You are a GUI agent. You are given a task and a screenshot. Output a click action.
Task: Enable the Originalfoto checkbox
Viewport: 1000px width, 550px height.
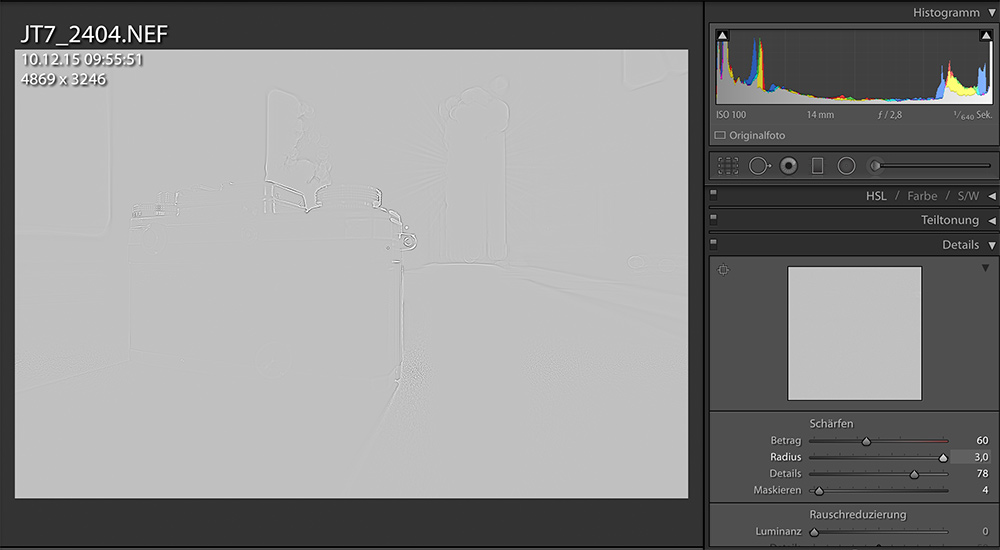click(720, 135)
